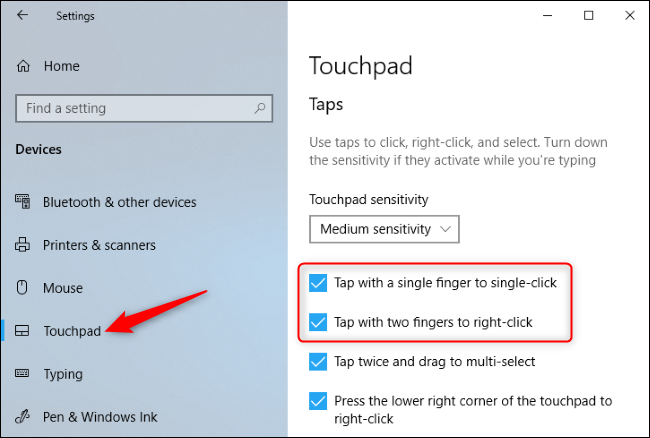Open the Touchpad sensitivity dropdown

pyautogui.click(x=384, y=229)
